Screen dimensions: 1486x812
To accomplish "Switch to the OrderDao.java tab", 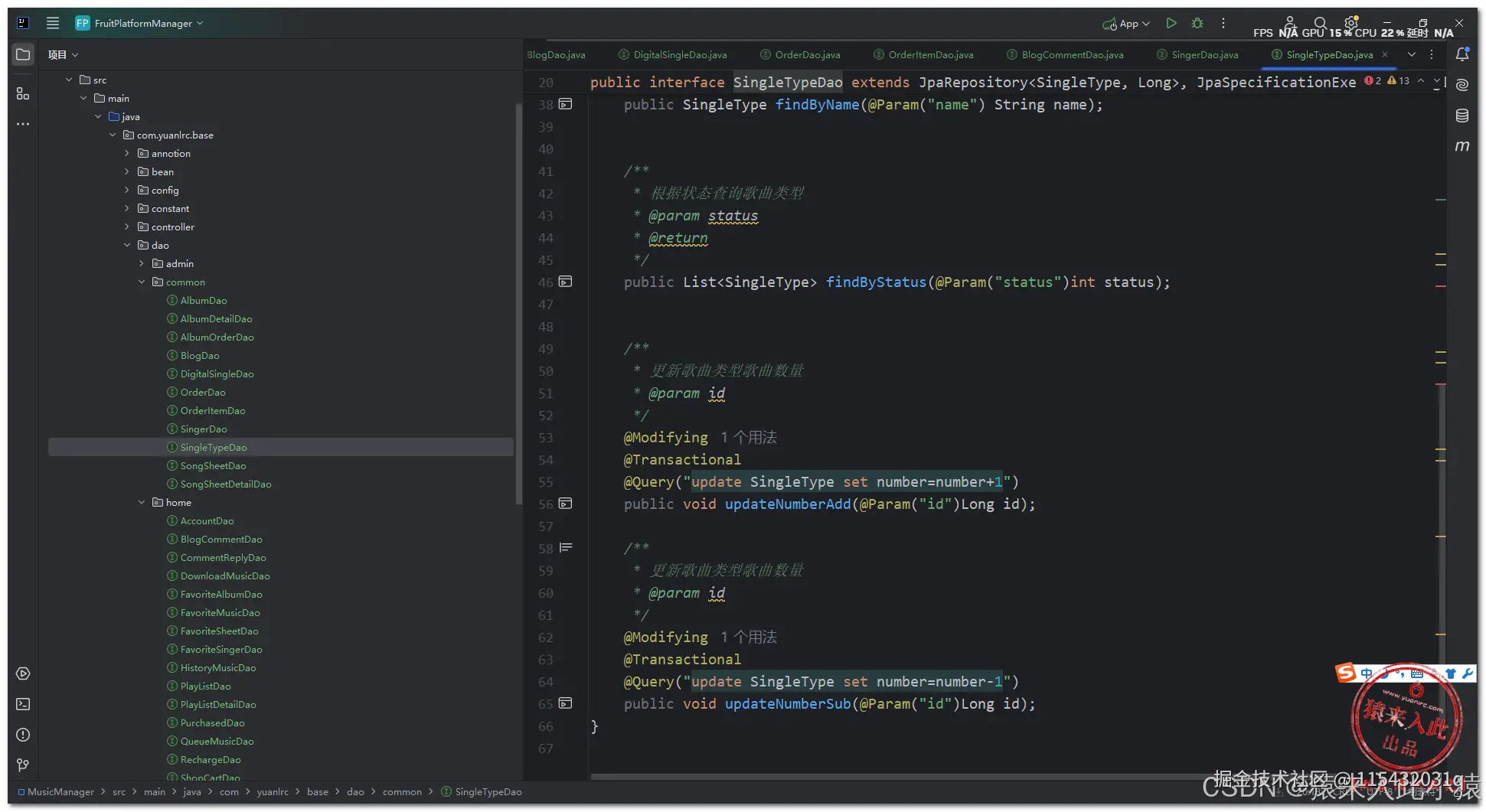I will (800, 54).
